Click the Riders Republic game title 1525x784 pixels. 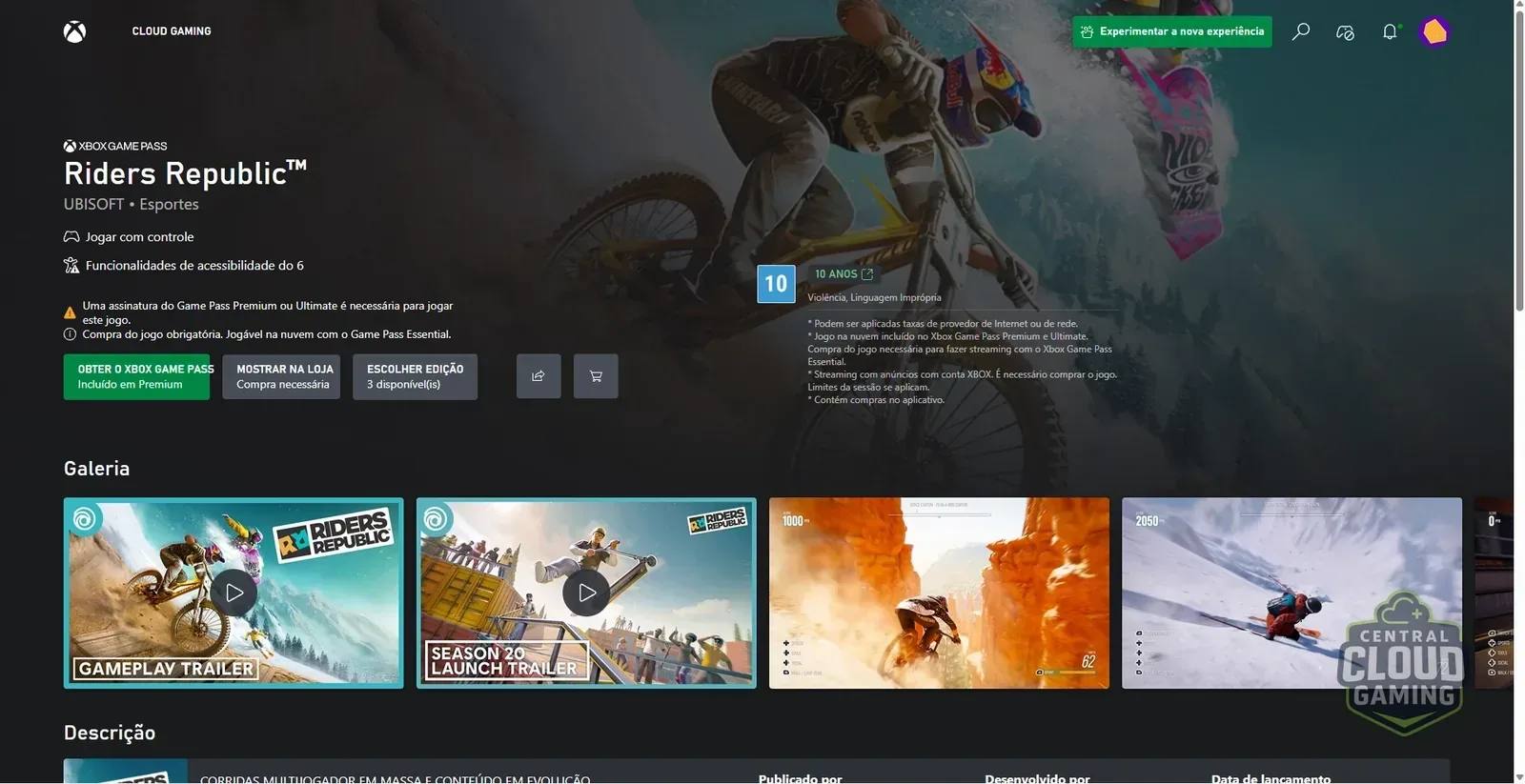click(185, 173)
